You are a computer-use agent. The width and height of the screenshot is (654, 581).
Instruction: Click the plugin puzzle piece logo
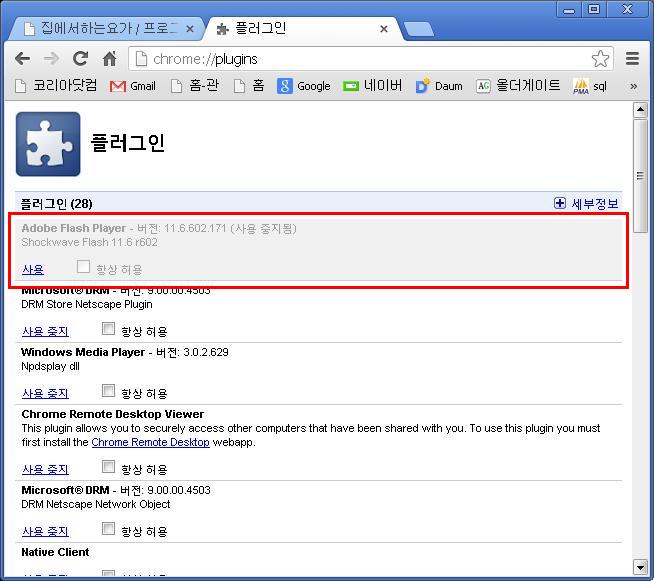[x=48, y=144]
